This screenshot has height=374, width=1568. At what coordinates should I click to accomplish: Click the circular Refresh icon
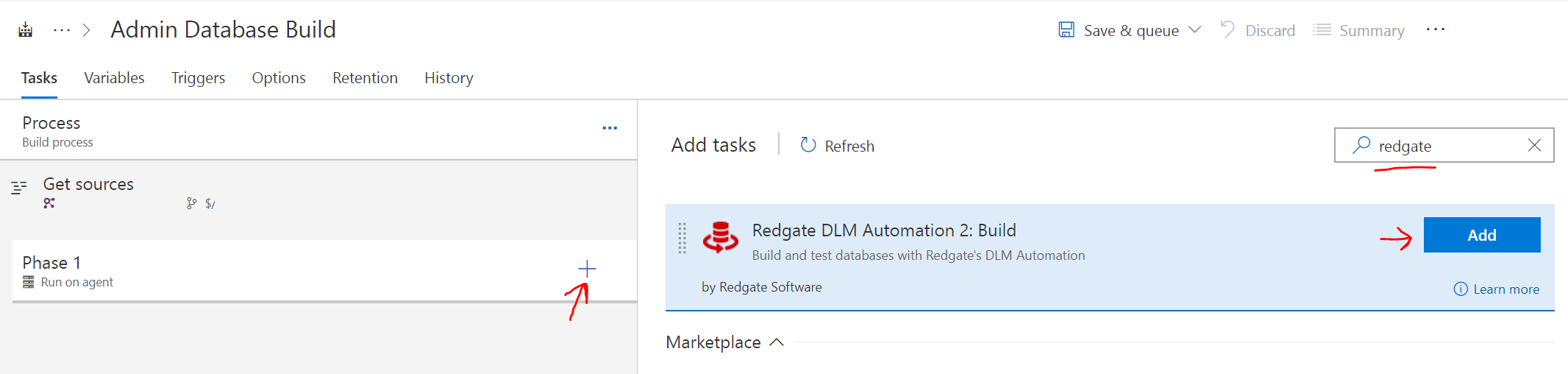pyautogui.click(x=808, y=145)
